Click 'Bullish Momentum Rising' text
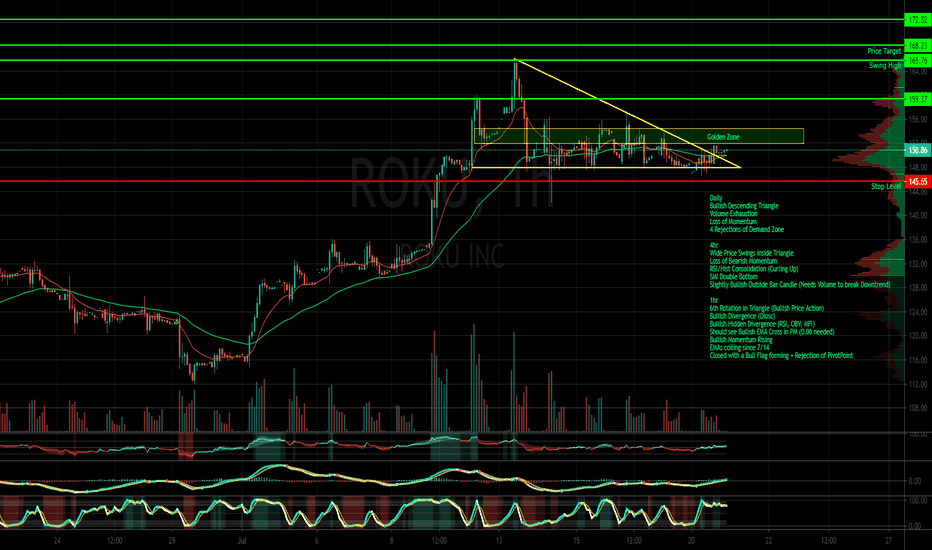932x550 pixels. coord(741,340)
